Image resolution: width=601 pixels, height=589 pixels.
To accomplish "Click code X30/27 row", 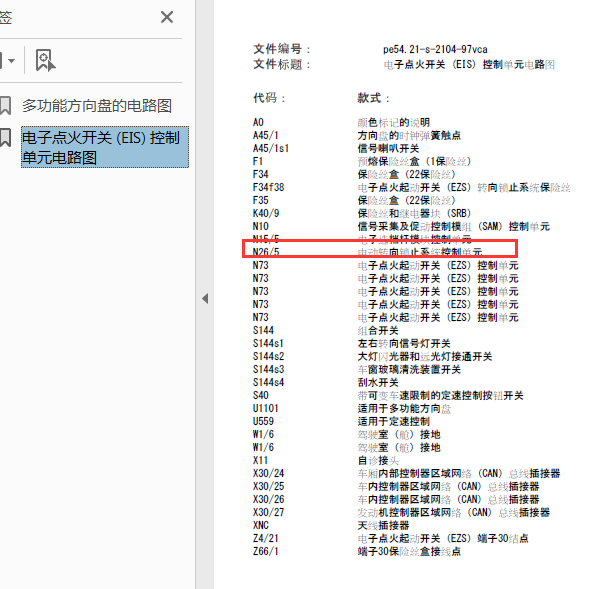I will pos(401,513).
